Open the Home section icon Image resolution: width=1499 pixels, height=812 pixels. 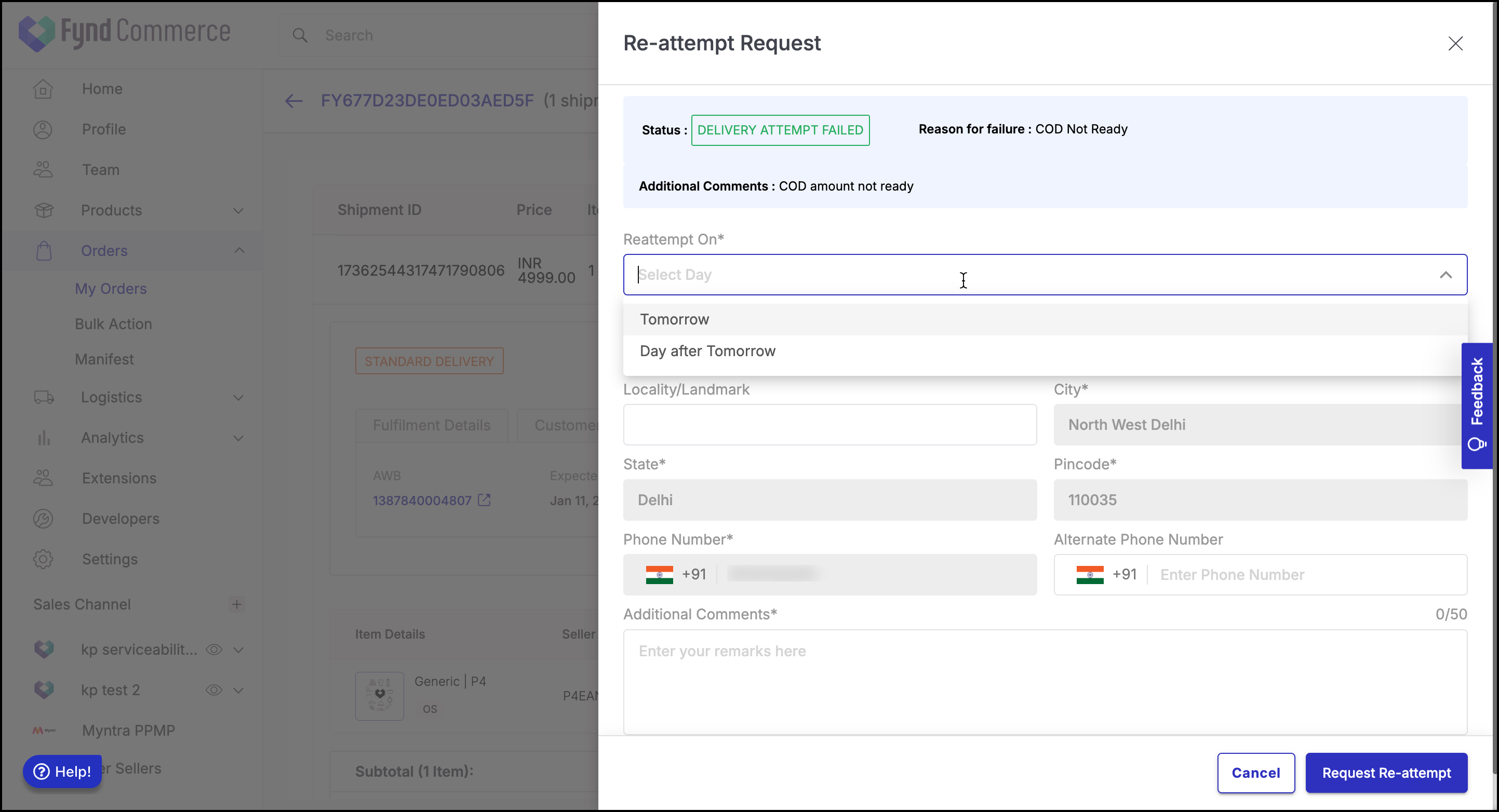coord(44,88)
